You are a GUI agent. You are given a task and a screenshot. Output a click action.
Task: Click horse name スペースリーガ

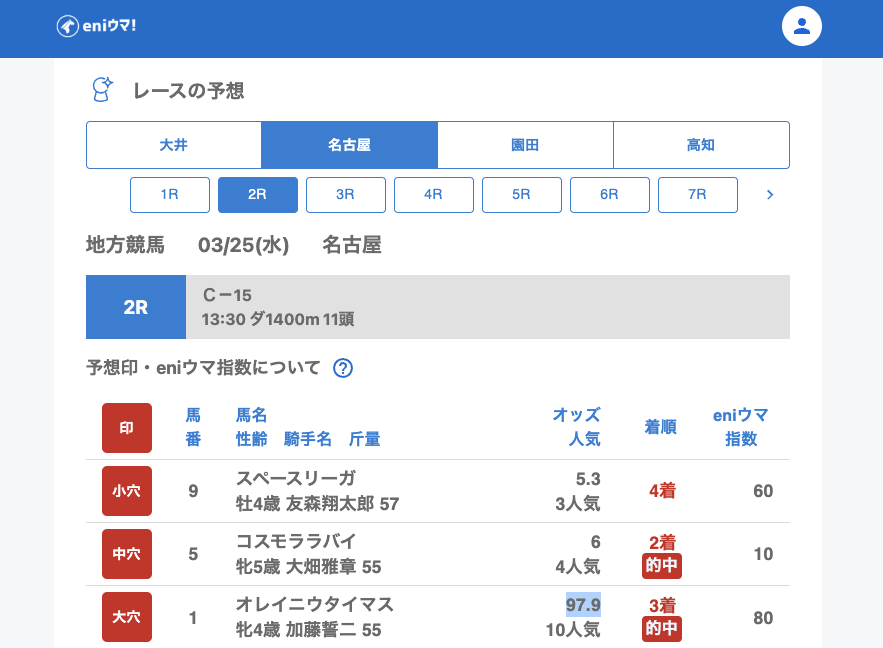point(296,478)
